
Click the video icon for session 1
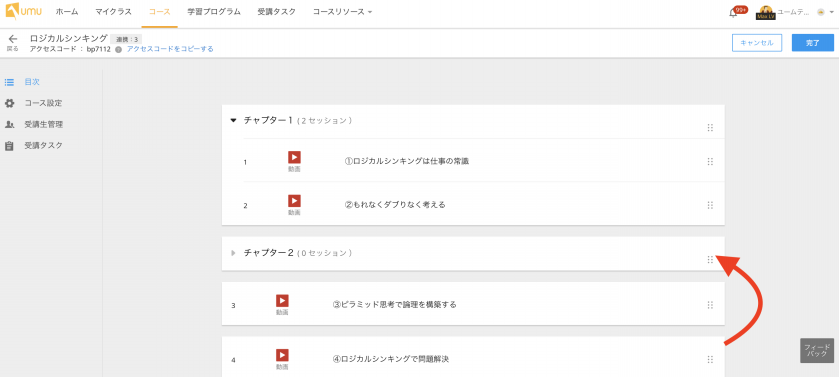(x=294, y=157)
